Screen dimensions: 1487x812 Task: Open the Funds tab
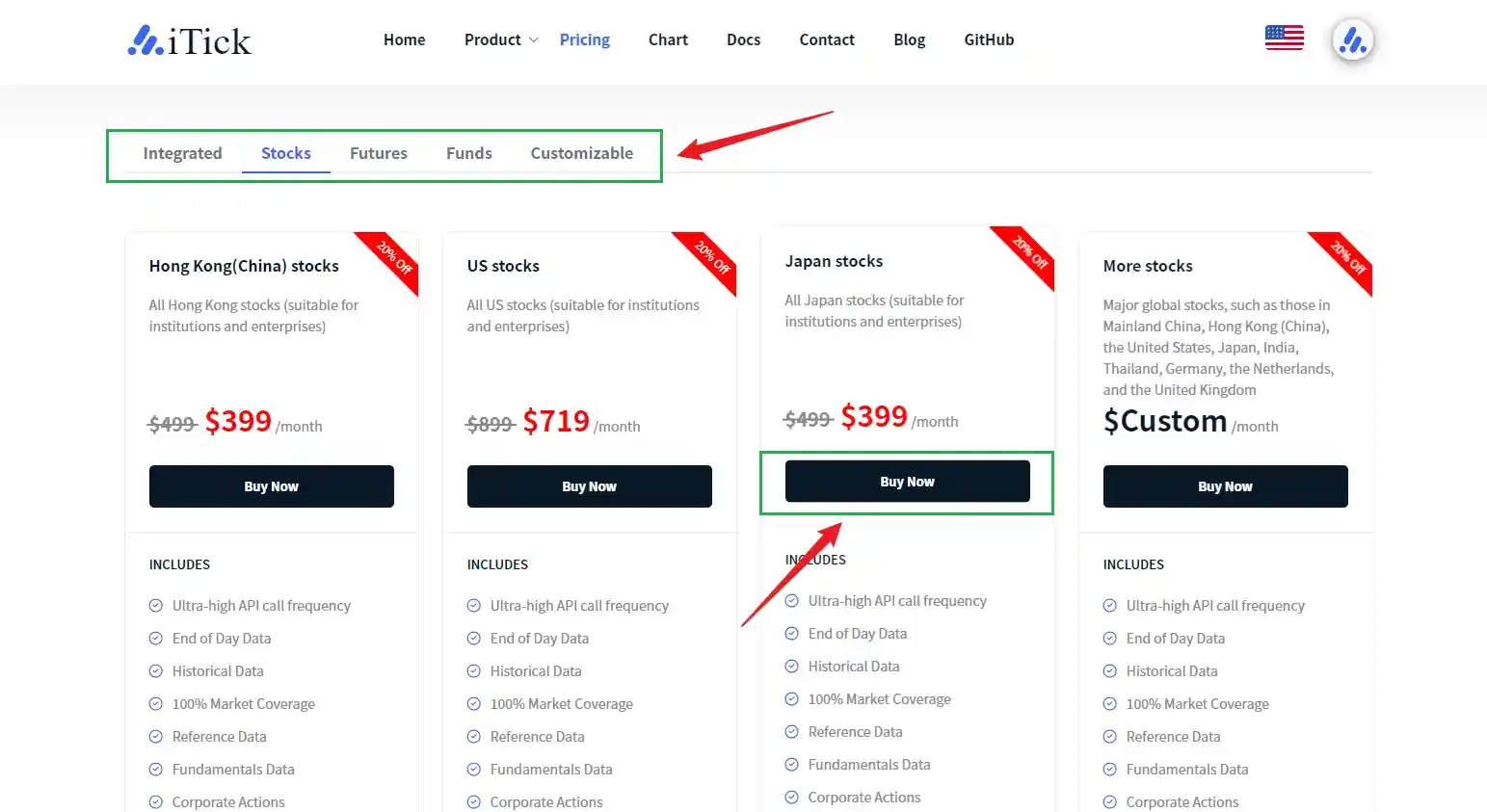click(x=468, y=153)
